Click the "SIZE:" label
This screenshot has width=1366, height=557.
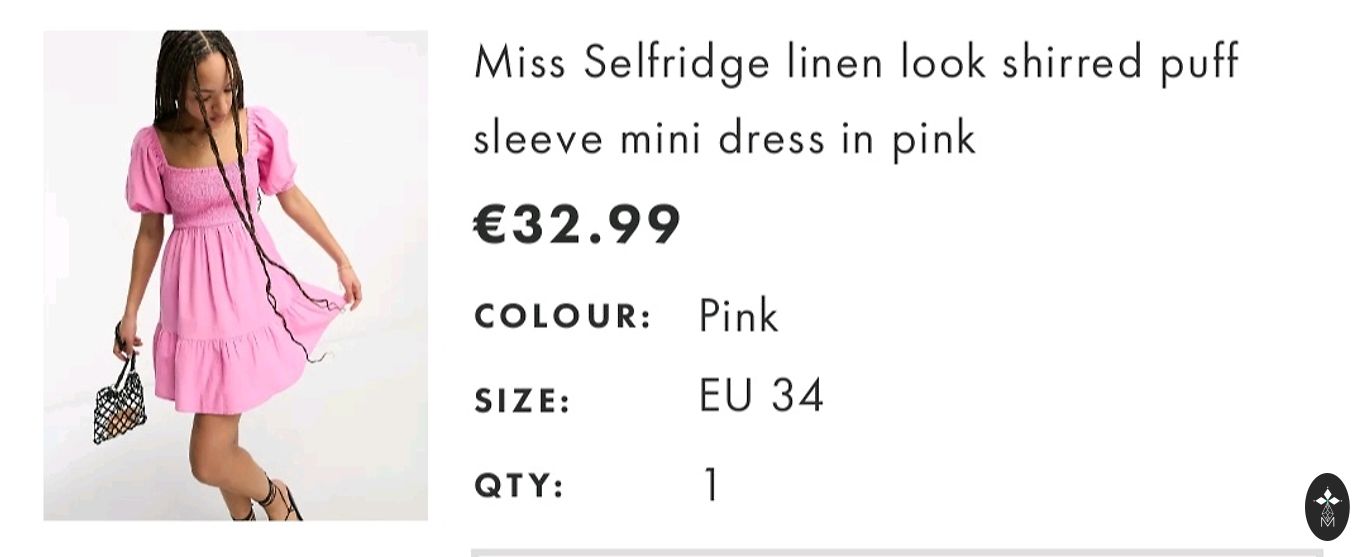522,402
